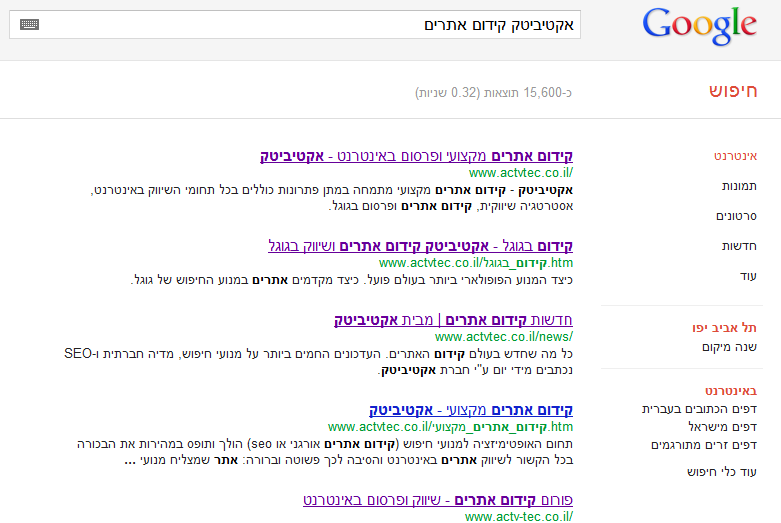781x523 pixels.
Task: Filter by 'דפים מישראל'
Action: (722, 427)
